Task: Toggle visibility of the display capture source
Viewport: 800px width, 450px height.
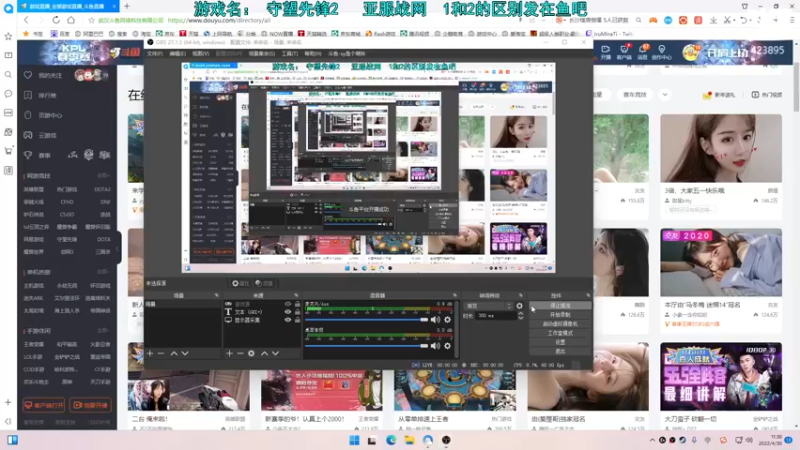Action: pyautogui.click(x=288, y=320)
